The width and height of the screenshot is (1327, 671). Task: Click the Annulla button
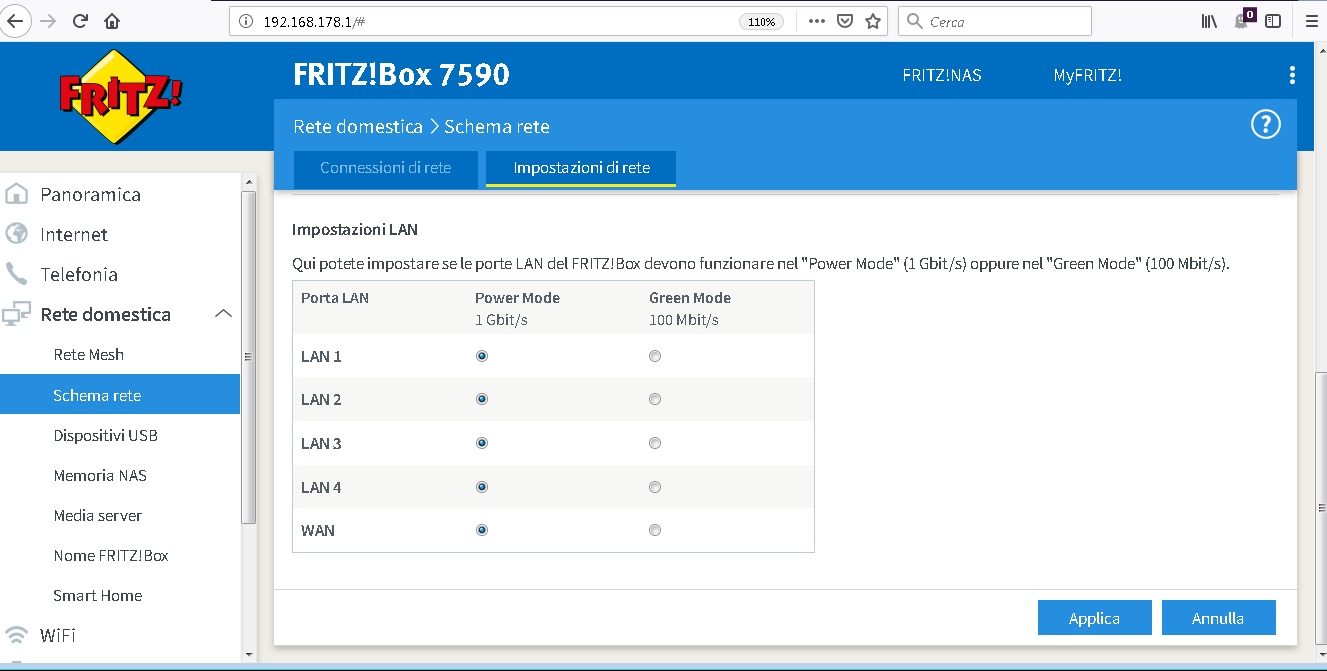tap(1218, 618)
